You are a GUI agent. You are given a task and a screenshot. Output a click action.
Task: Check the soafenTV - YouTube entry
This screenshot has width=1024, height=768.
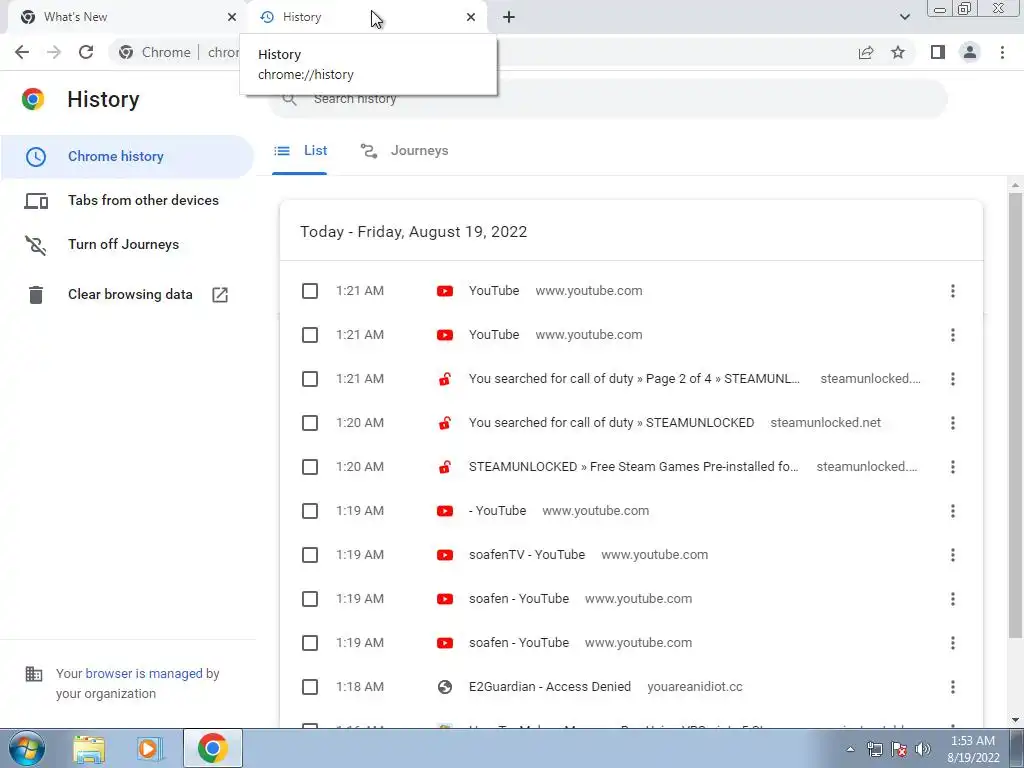[310, 555]
